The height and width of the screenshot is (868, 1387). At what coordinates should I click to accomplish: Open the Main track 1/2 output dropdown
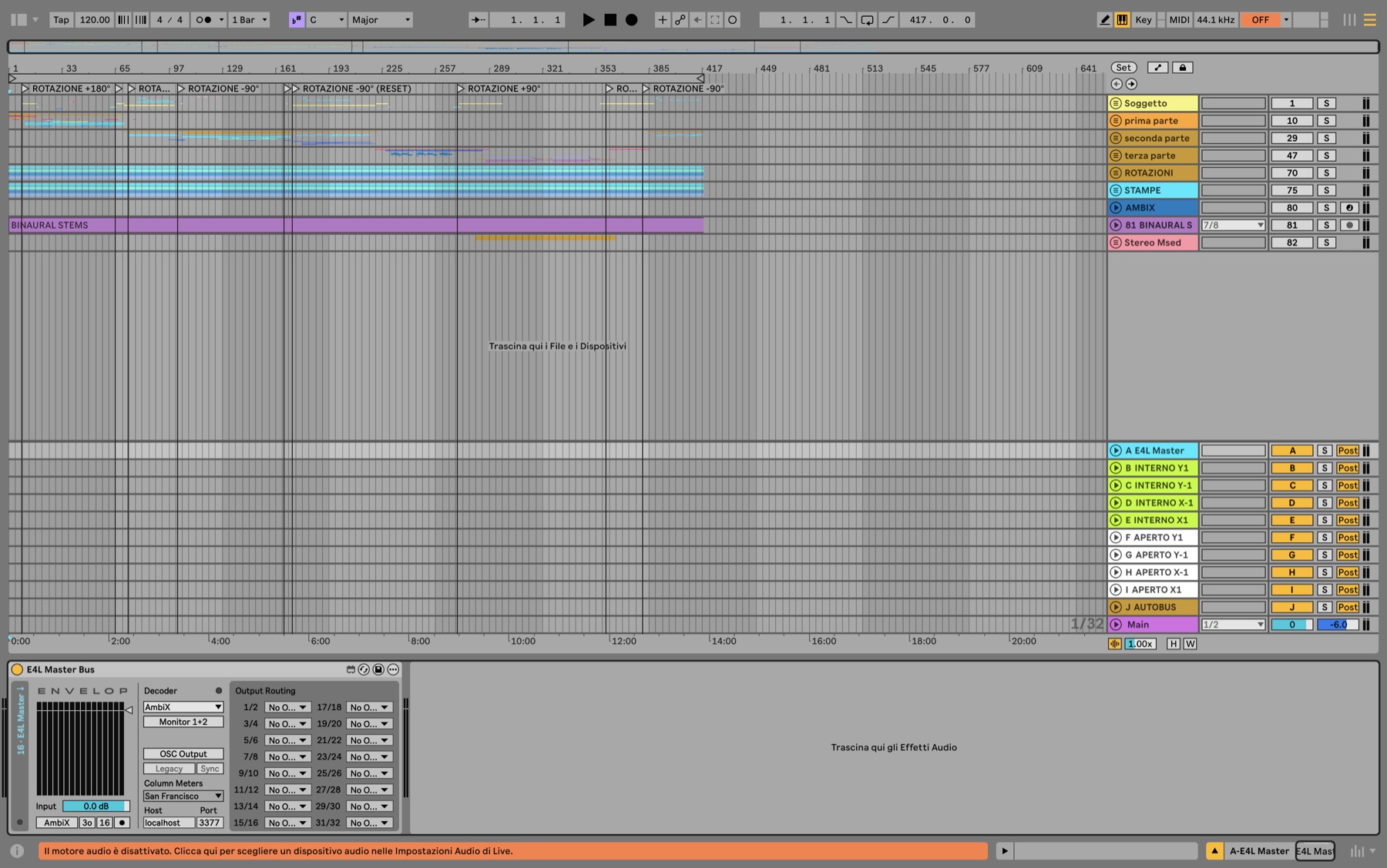(1233, 625)
